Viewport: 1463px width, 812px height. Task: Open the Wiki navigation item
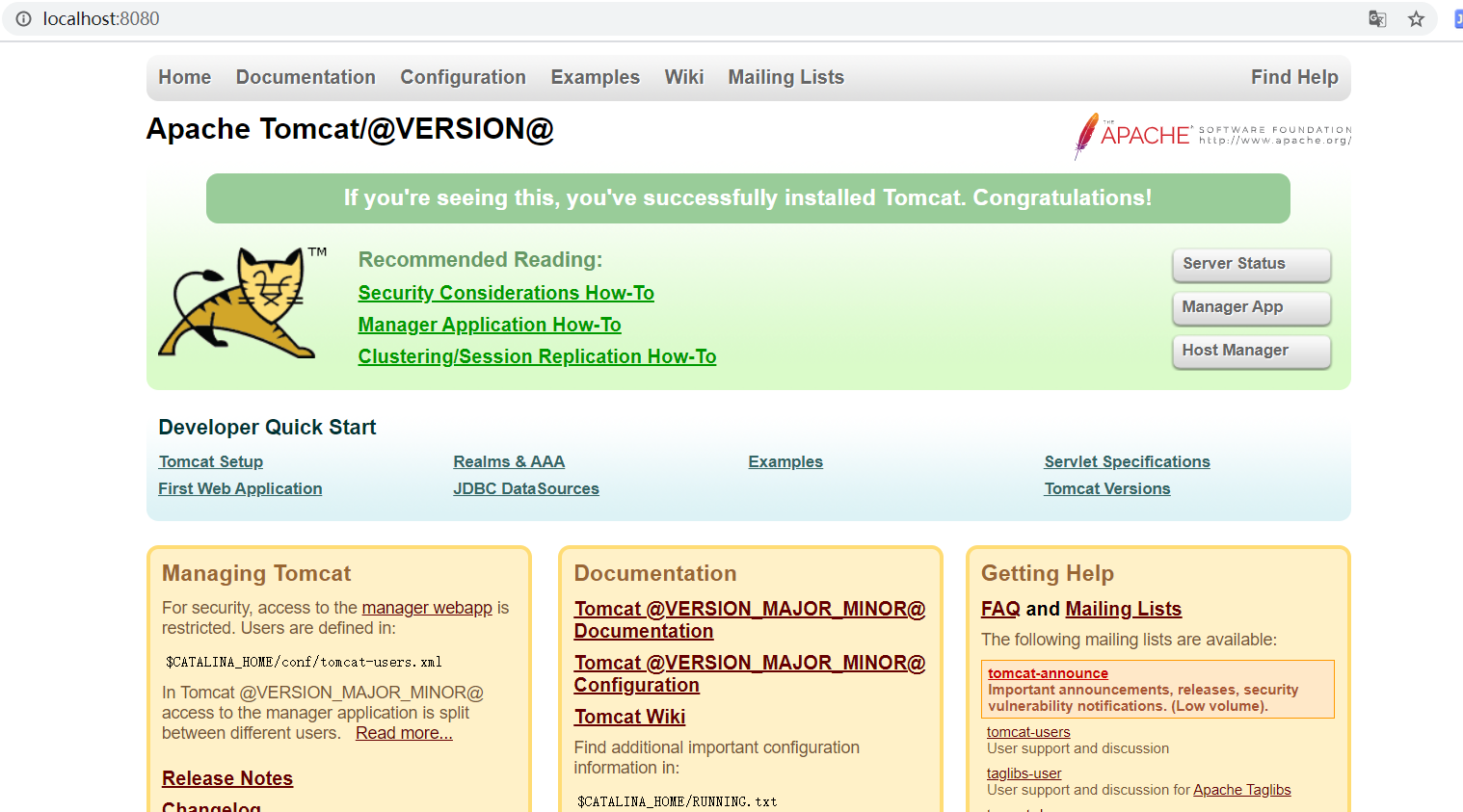tap(683, 77)
